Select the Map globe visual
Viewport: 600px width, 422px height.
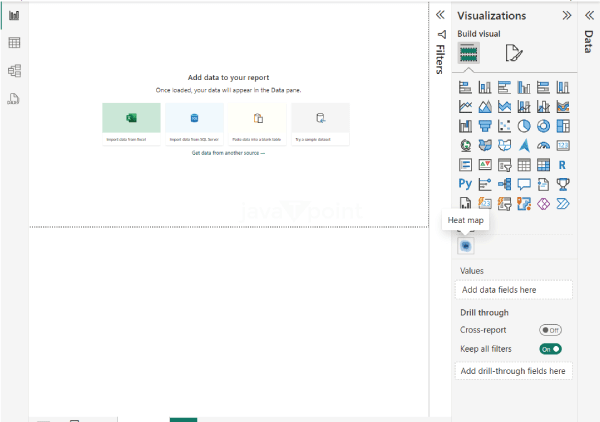465,145
